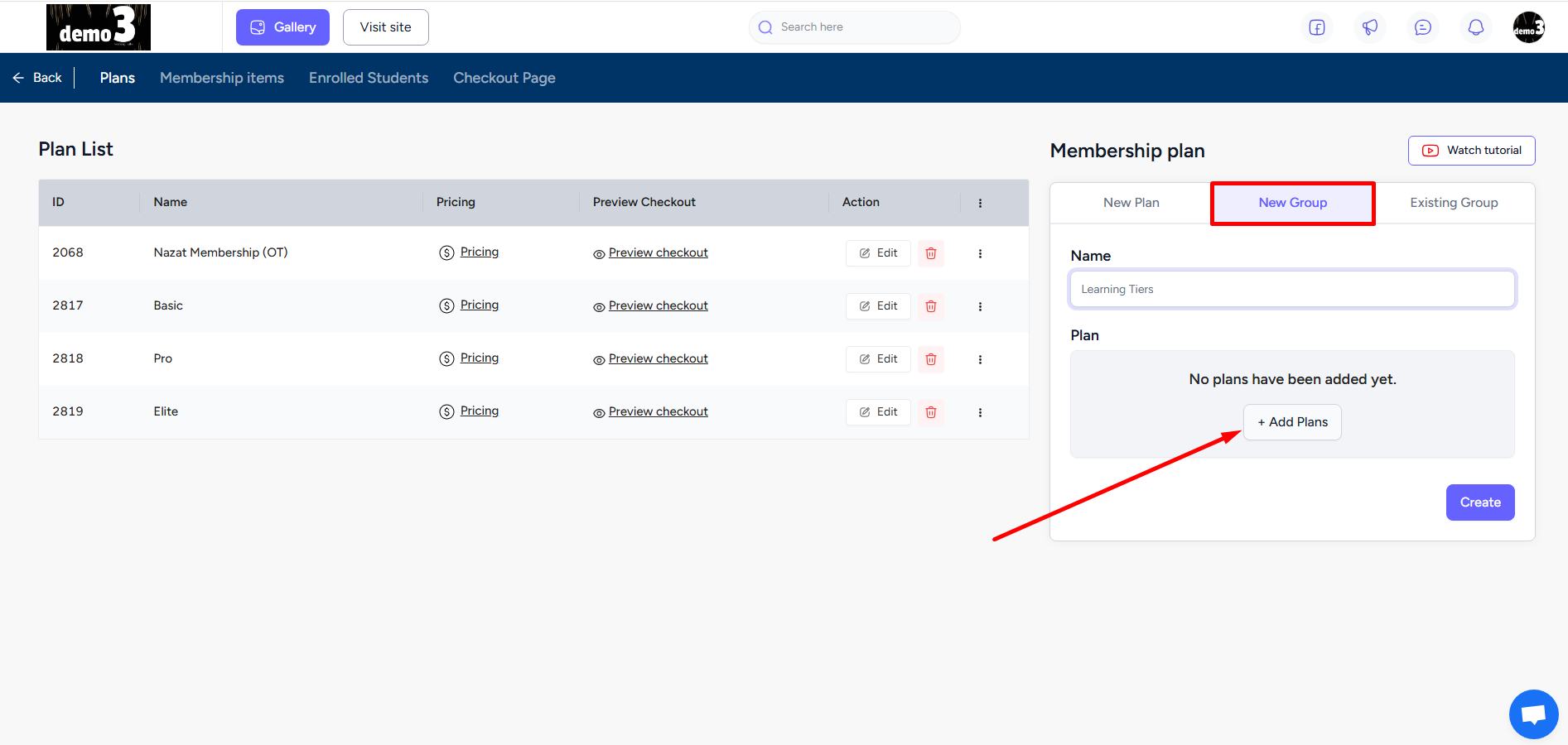Image resolution: width=1568 pixels, height=745 pixels.
Task: Preview checkout for Nazat Membership (OT)
Action: pyautogui.click(x=651, y=253)
